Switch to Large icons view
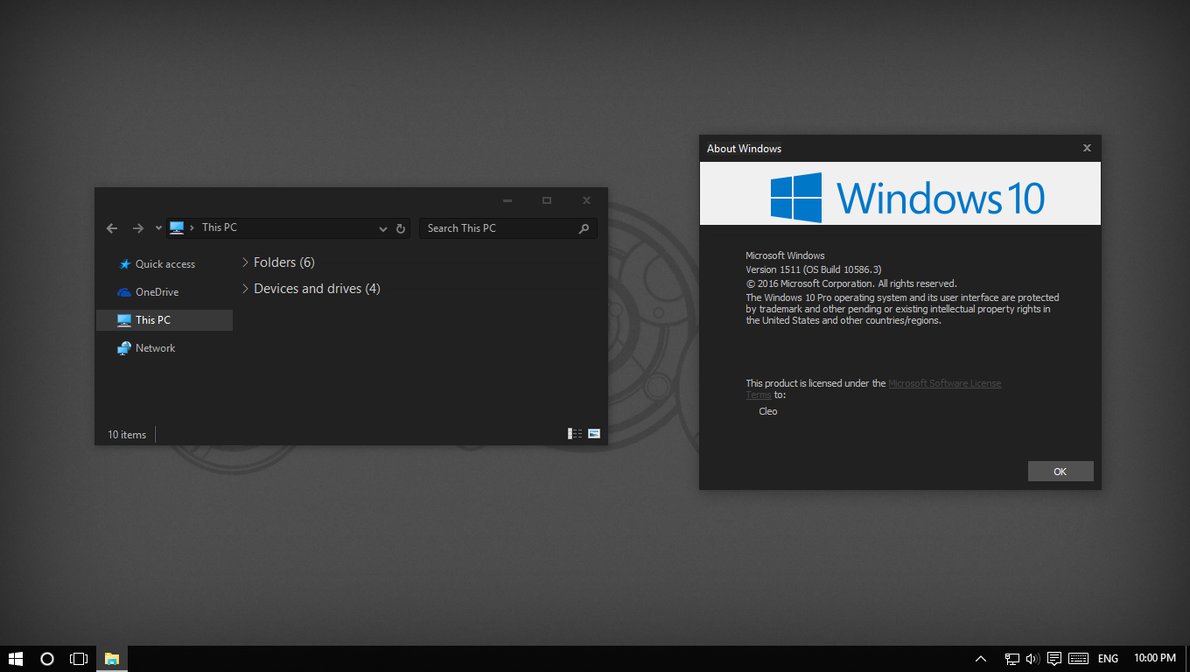This screenshot has height=672, width=1190. (x=594, y=434)
